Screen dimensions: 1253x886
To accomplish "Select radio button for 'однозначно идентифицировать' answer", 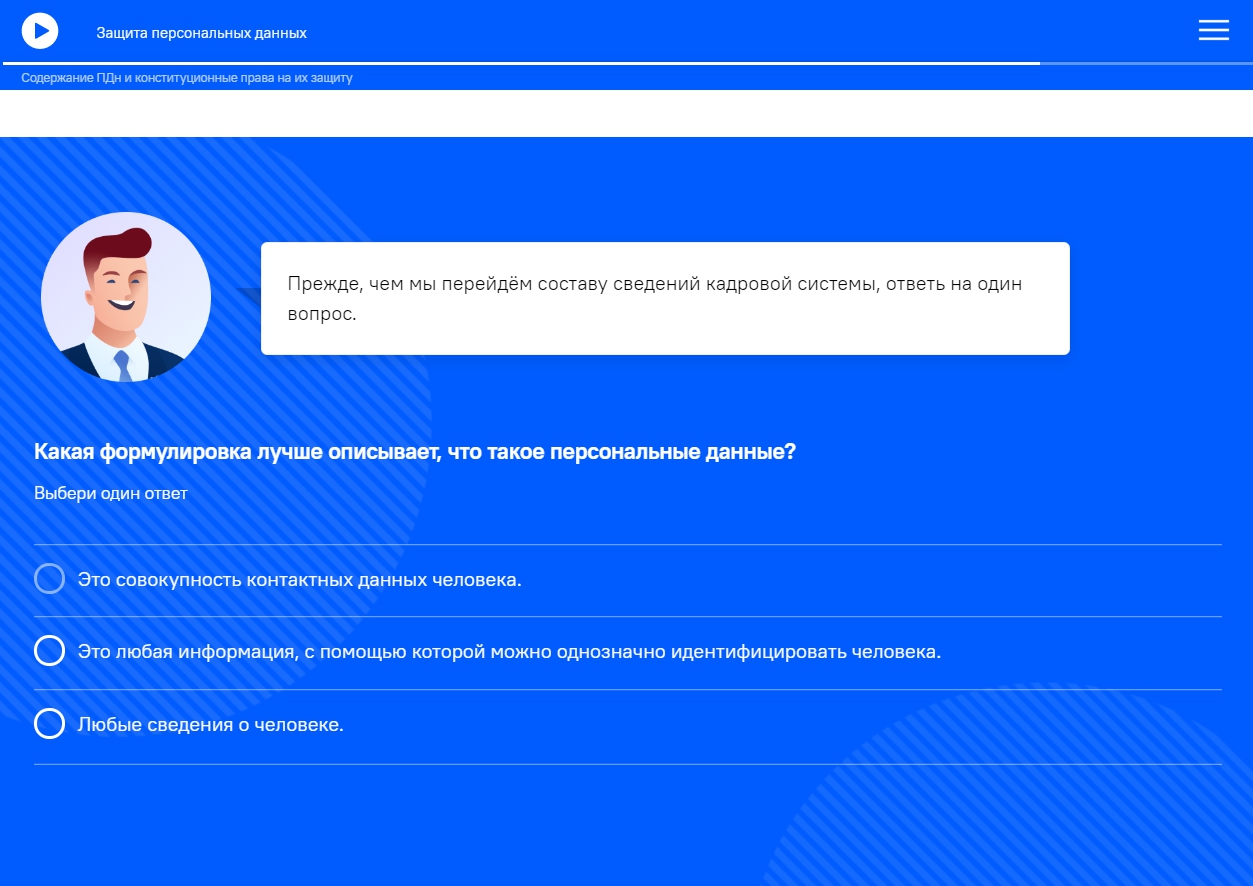I will pyautogui.click(x=50, y=651).
